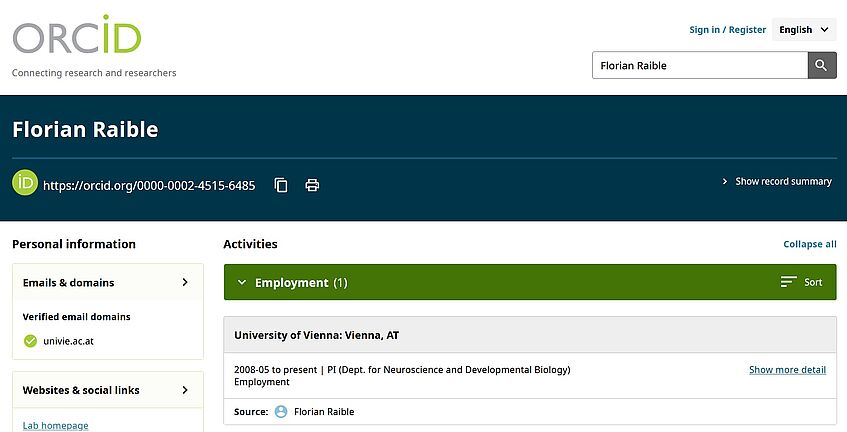This screenshot has height=432, width=847.
Task: Expand Websites & social links panel
Action: 185,390
